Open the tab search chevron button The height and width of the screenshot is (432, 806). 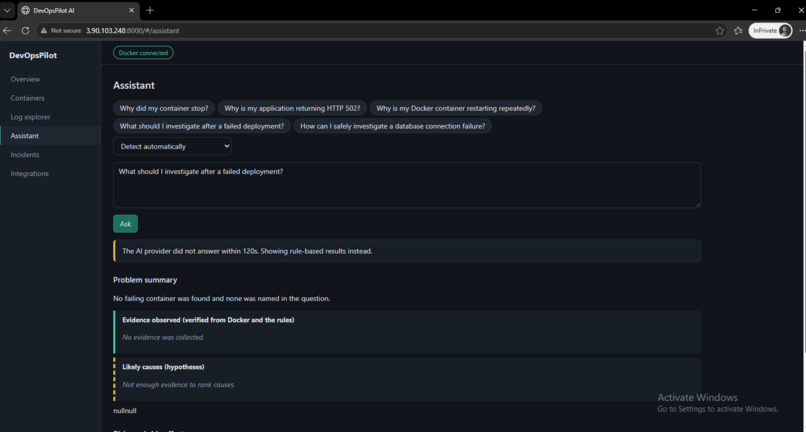pos(7,10)
